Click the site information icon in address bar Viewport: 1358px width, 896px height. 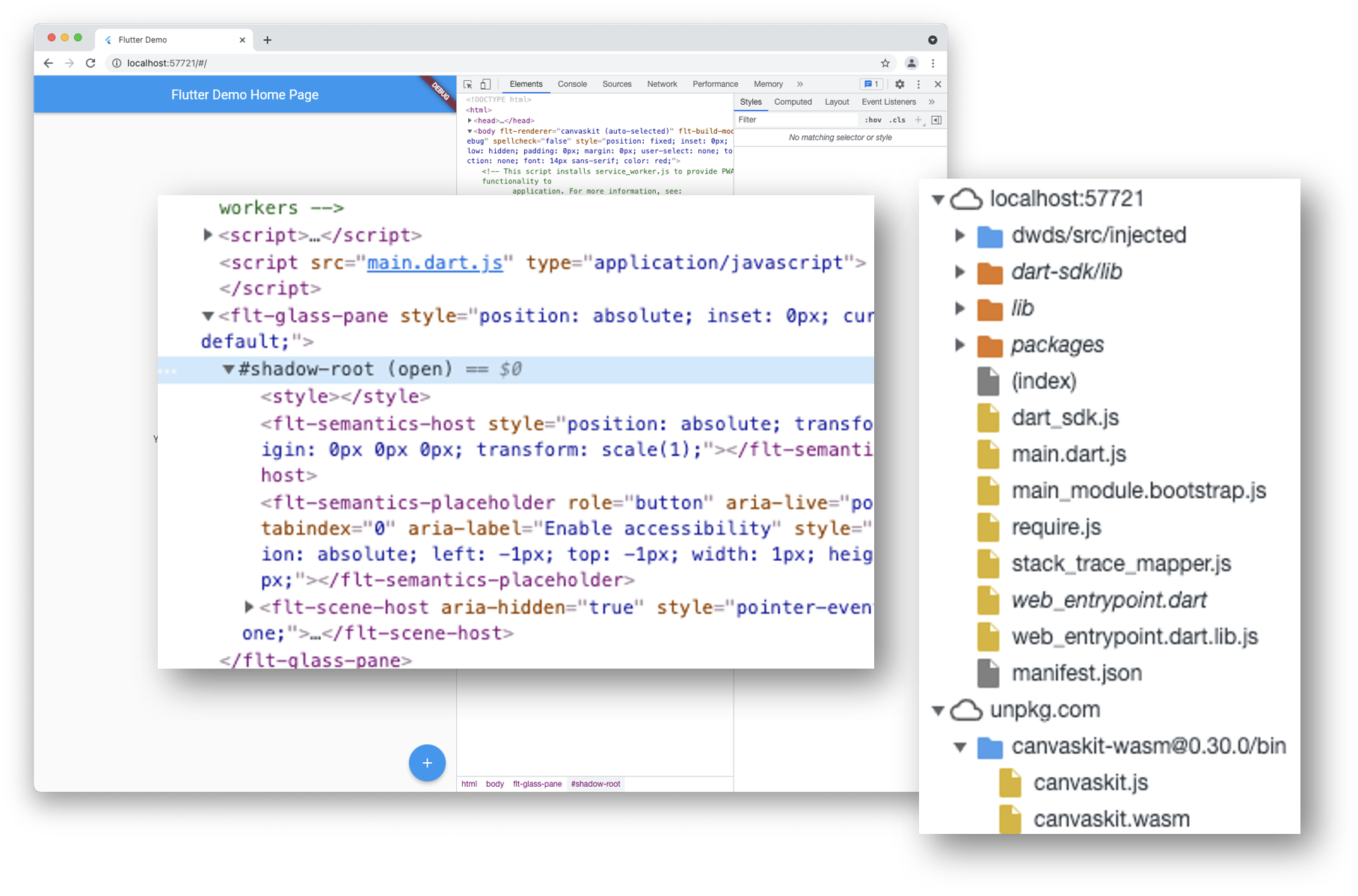click(117, 64)
